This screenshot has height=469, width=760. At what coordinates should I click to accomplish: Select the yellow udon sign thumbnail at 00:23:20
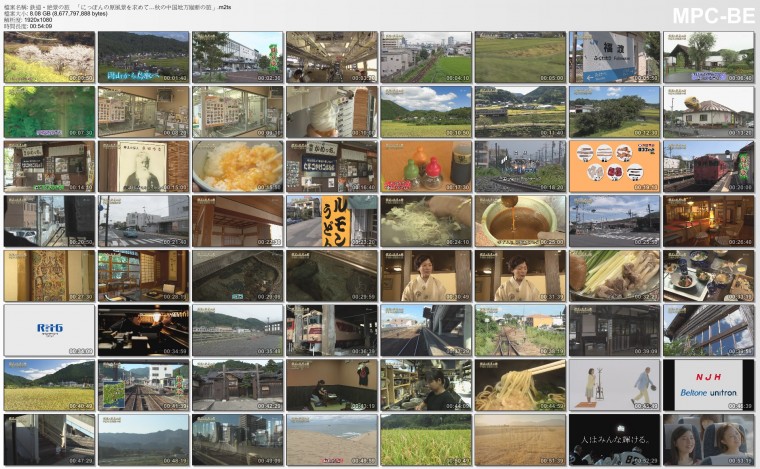332,221
